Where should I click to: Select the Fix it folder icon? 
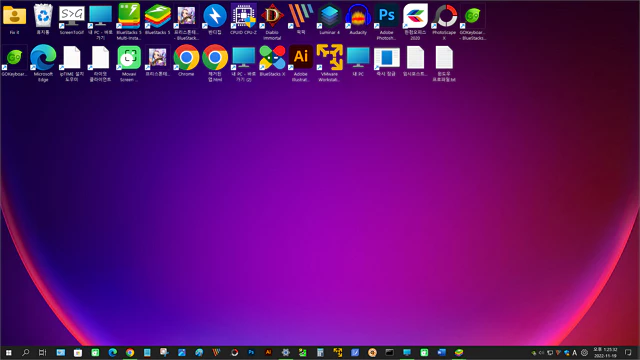[x=14, y=19]
